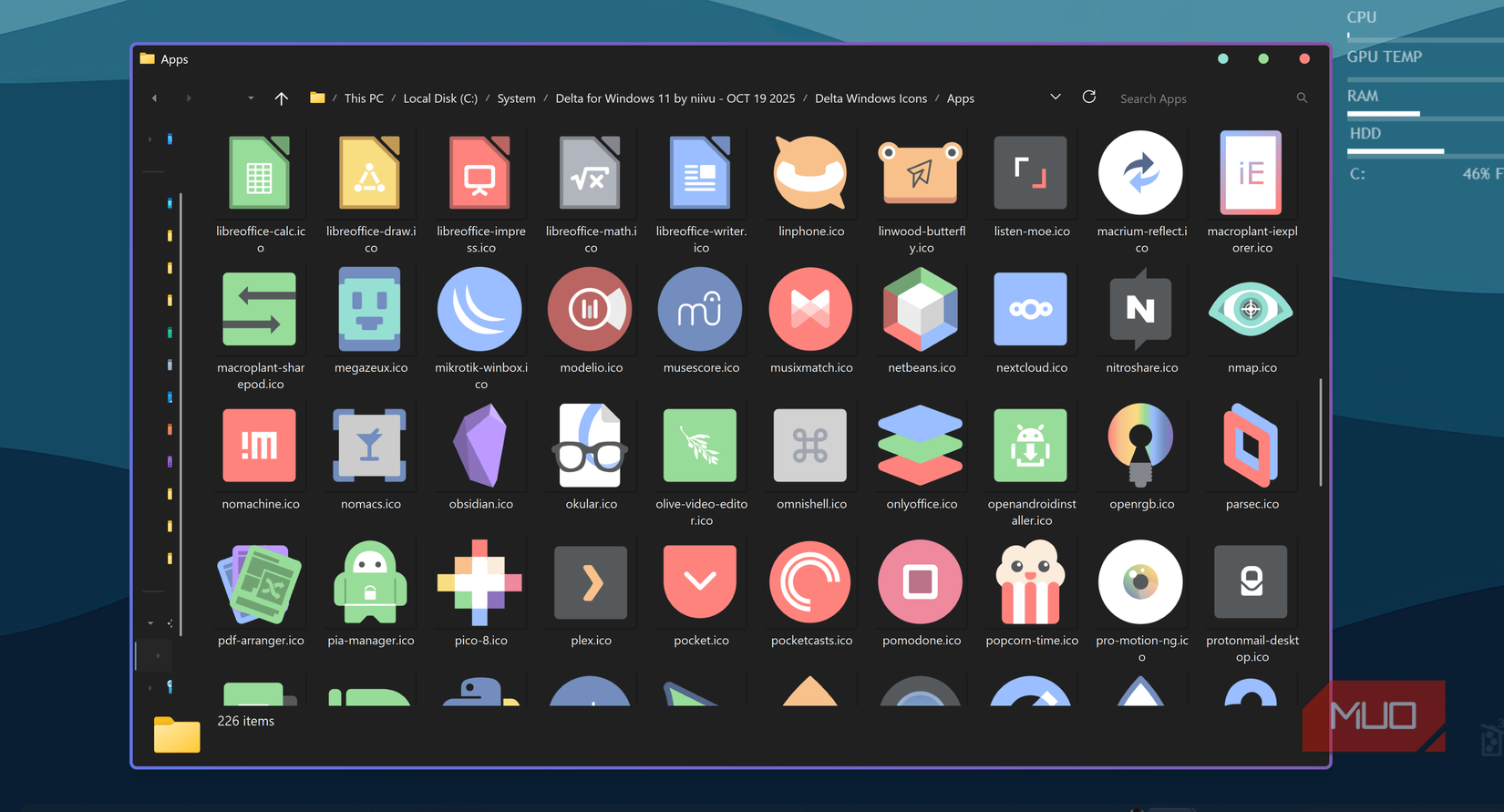Navigate to Local Disk (C:) breadcrumb
The height and width of the screenshot is (812, 1504).
tap(440, 98)
